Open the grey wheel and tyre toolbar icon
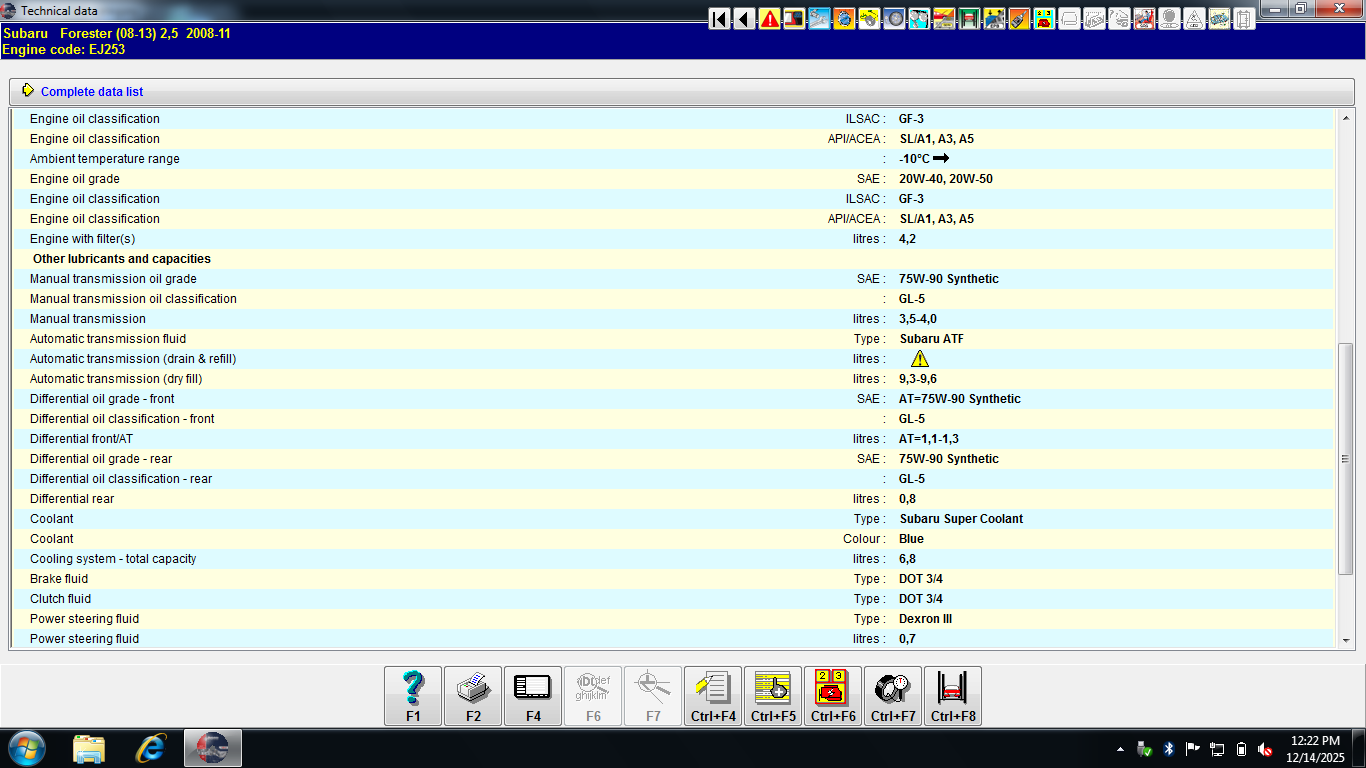Viewport: 1366px width, 768px height. tap(894, 18)
